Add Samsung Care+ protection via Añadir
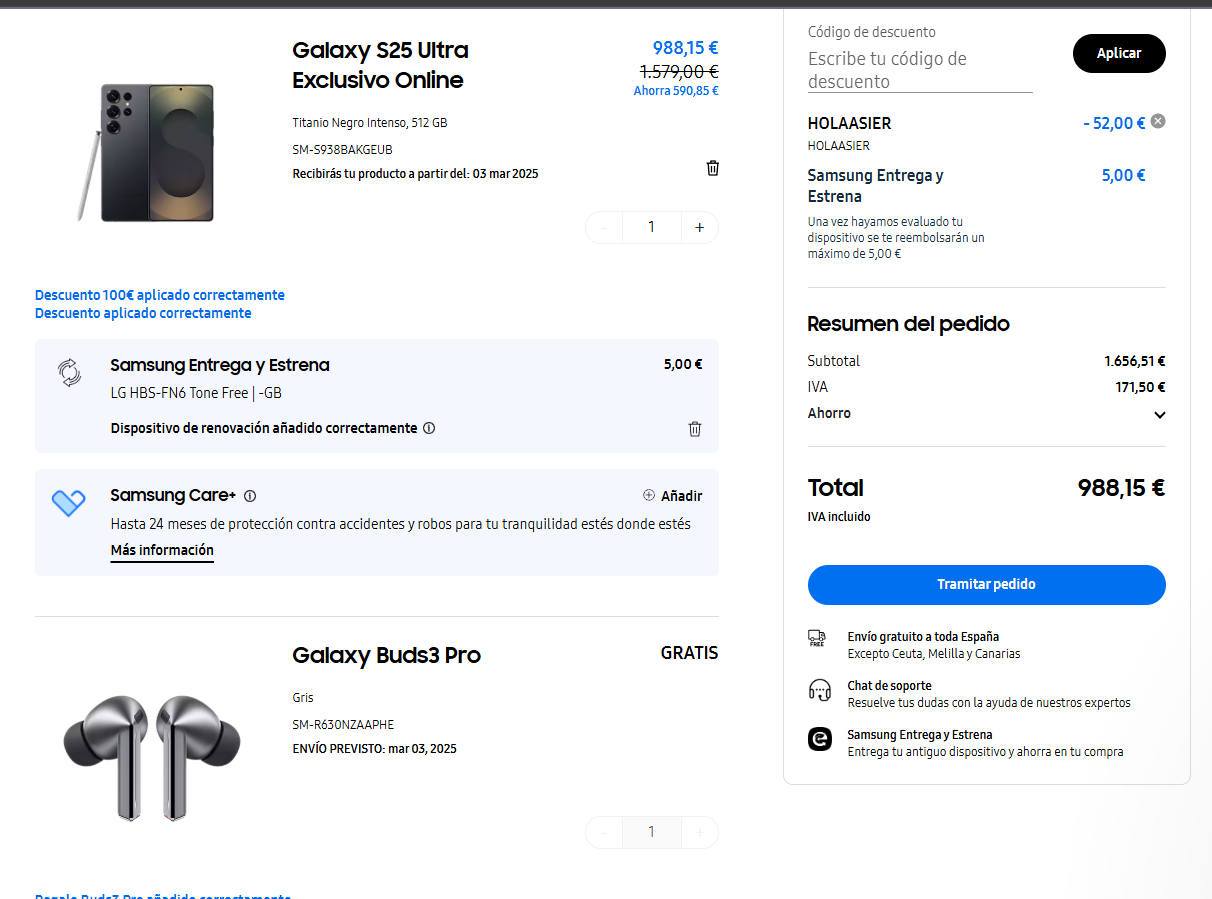Screen dimensions: 1212x899 click(672, 496)
